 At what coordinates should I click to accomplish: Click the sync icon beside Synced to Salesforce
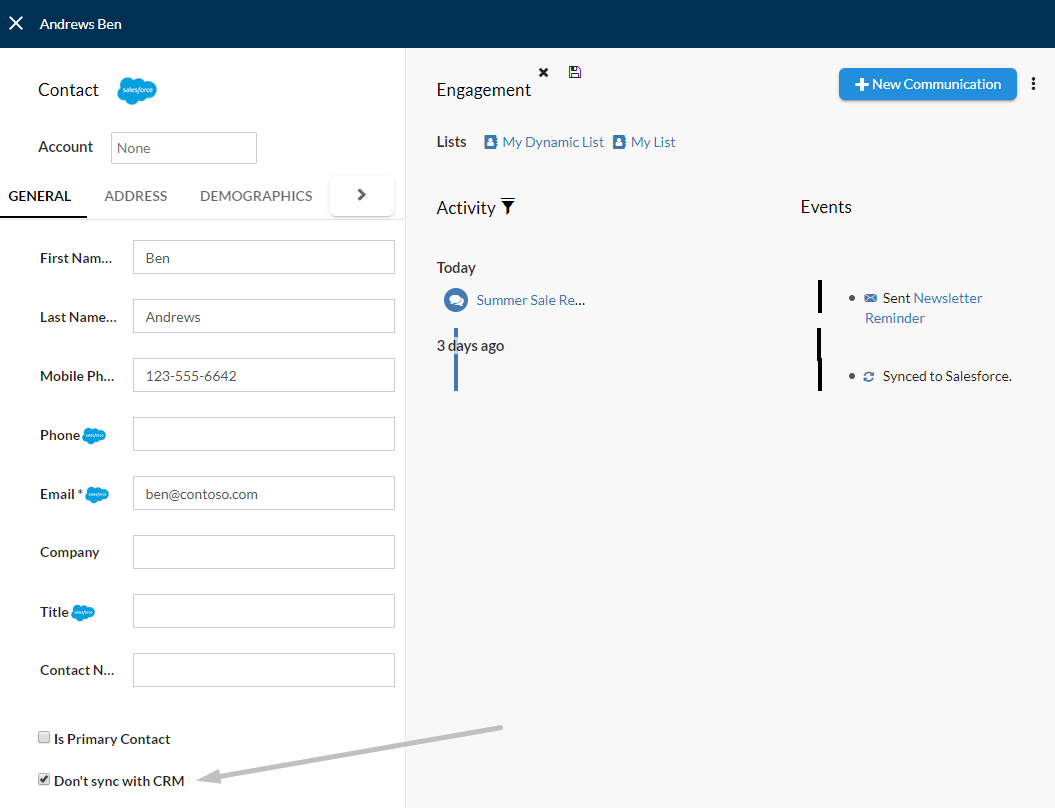869,377
